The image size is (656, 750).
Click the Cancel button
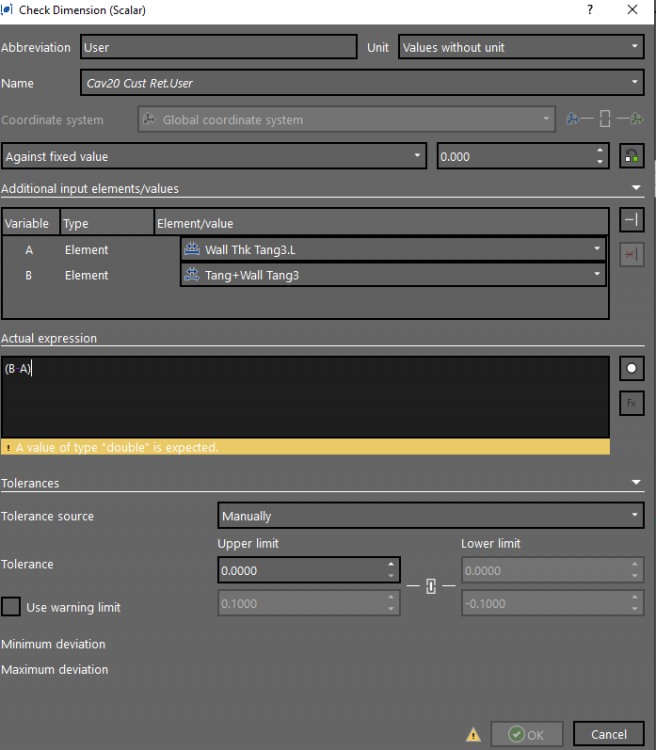(x=608, y=734)
